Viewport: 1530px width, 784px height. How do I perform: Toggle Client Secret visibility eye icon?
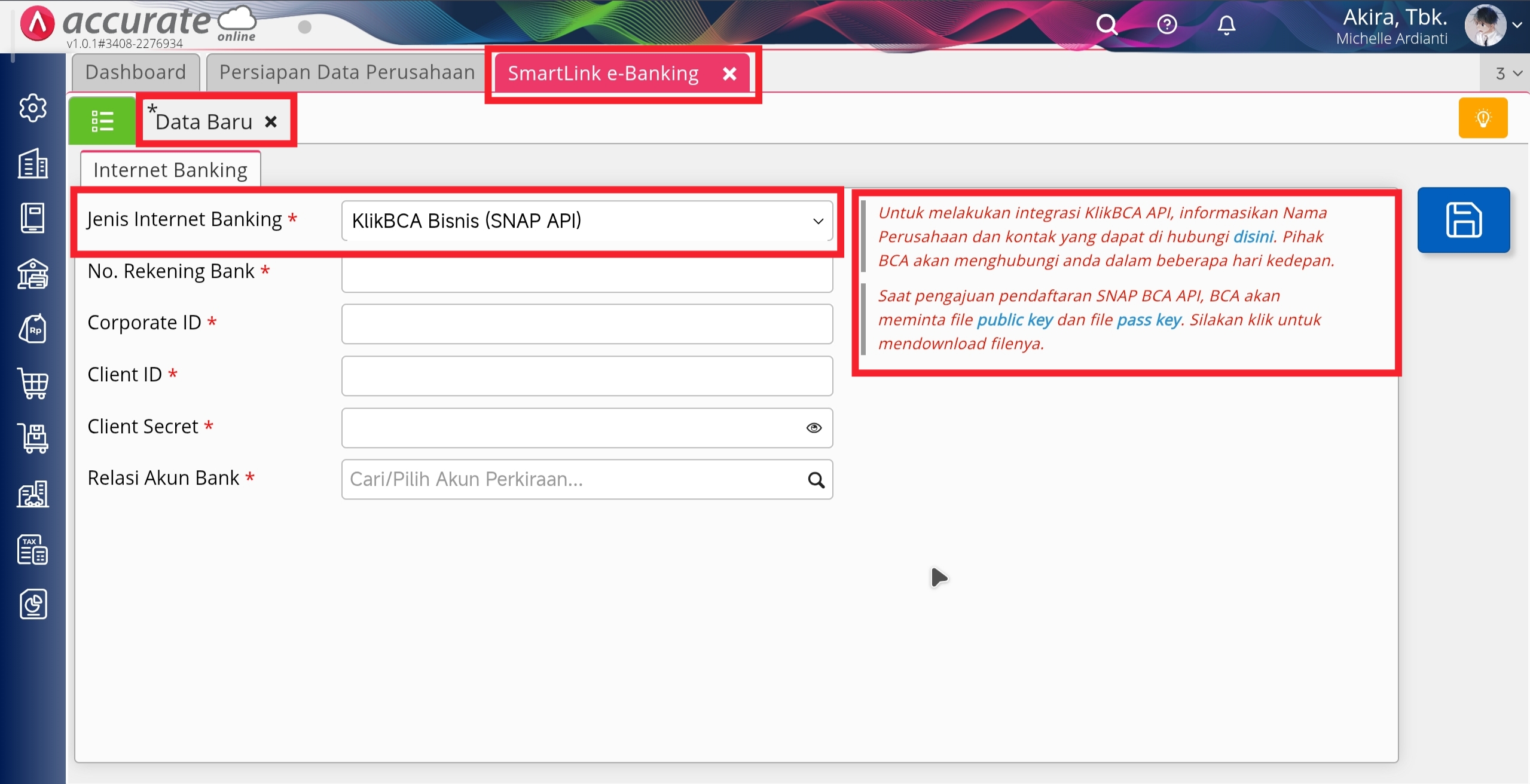813,428
